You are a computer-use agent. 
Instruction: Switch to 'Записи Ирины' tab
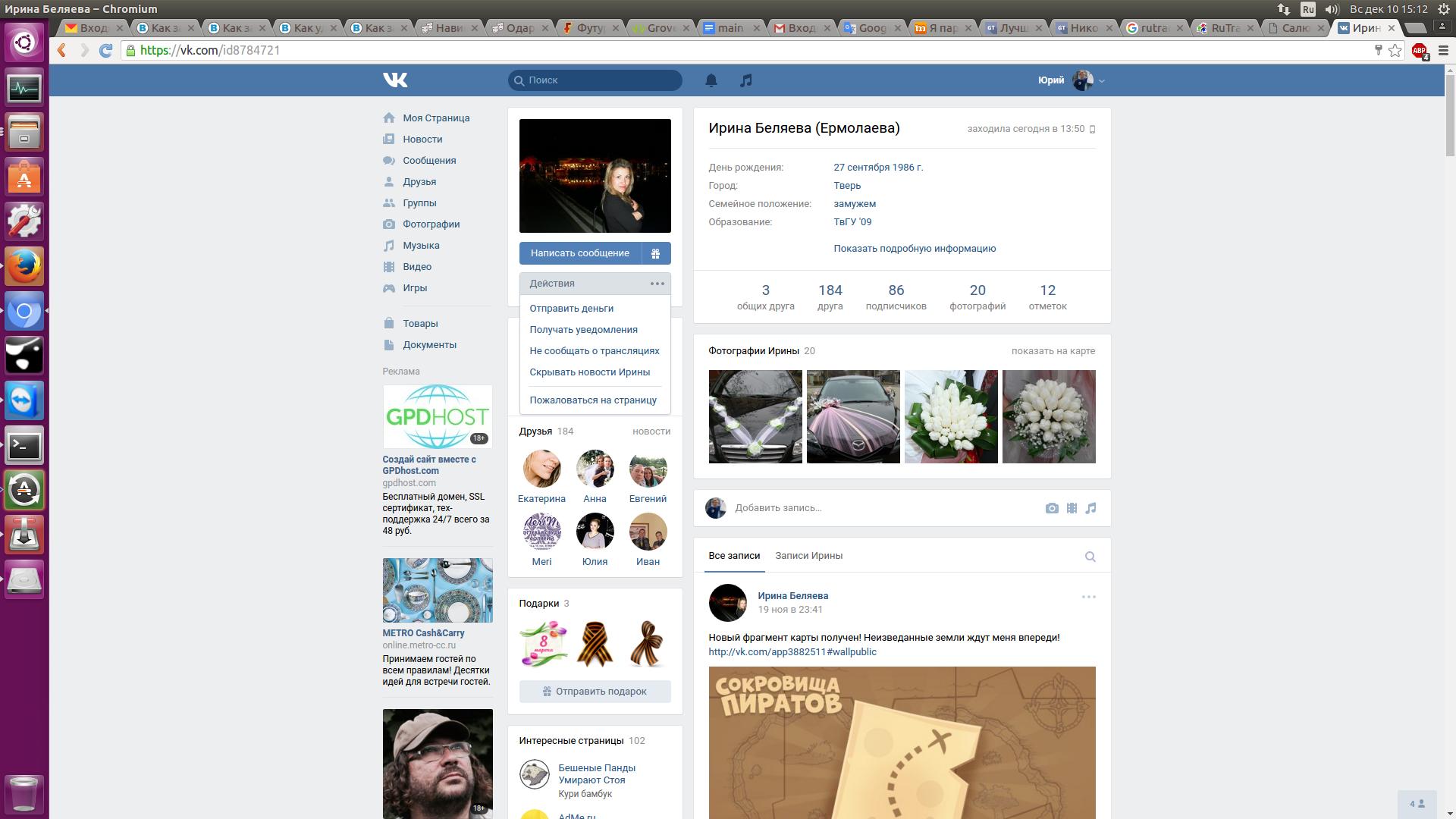point(808,556)
